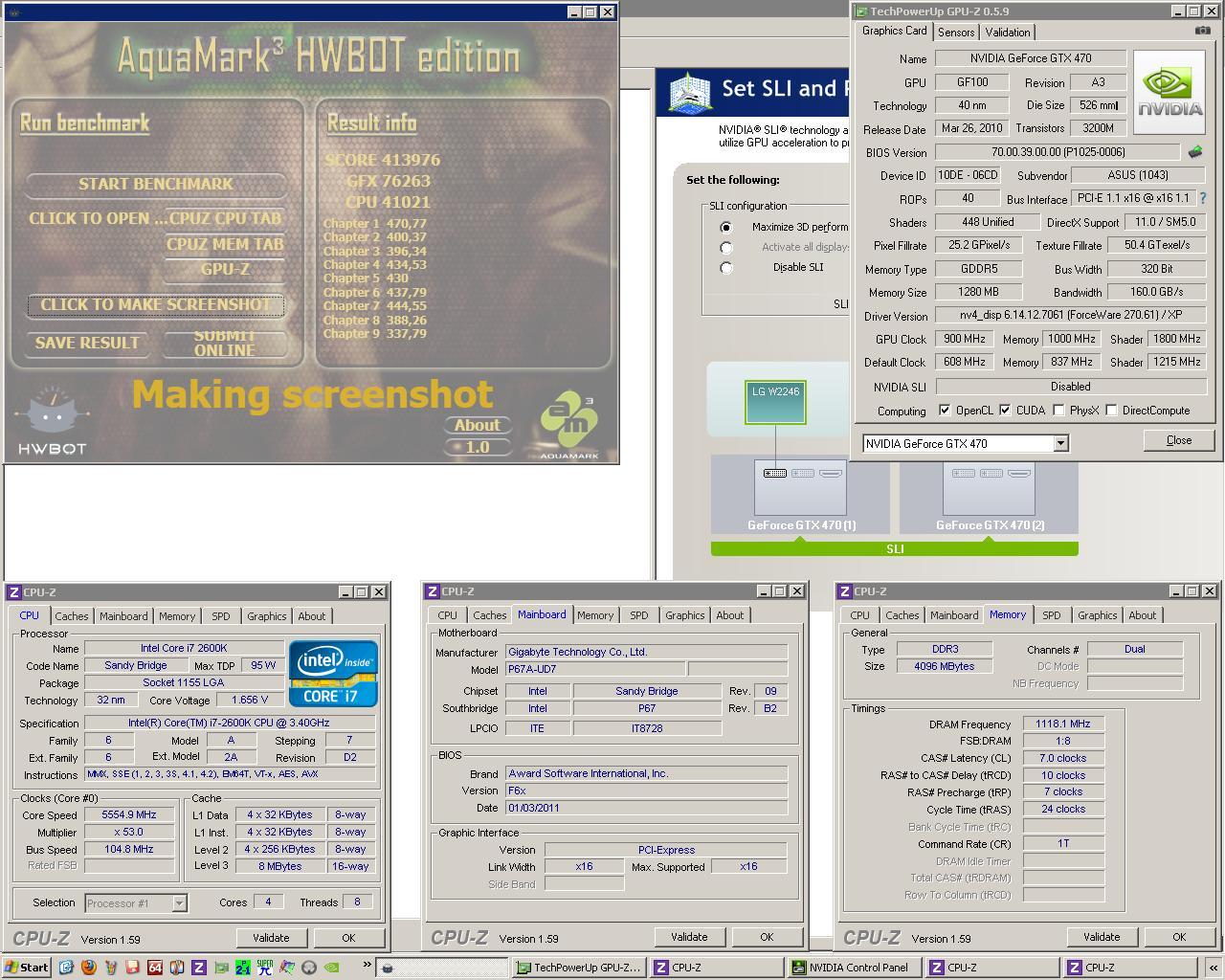Take a GPU-Z screenshot with the camera icon
1225x980 pixels.
[1202, 31]
